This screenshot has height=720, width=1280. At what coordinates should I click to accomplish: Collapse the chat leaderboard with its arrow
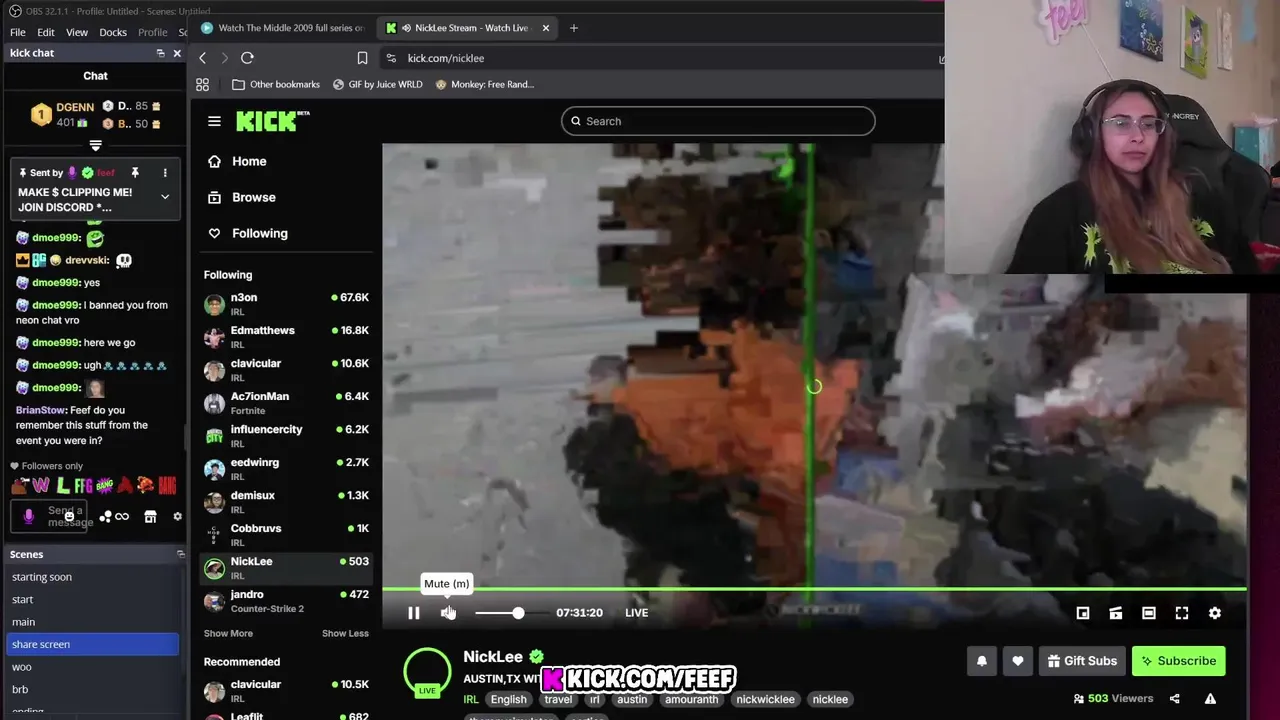[95, 146]
